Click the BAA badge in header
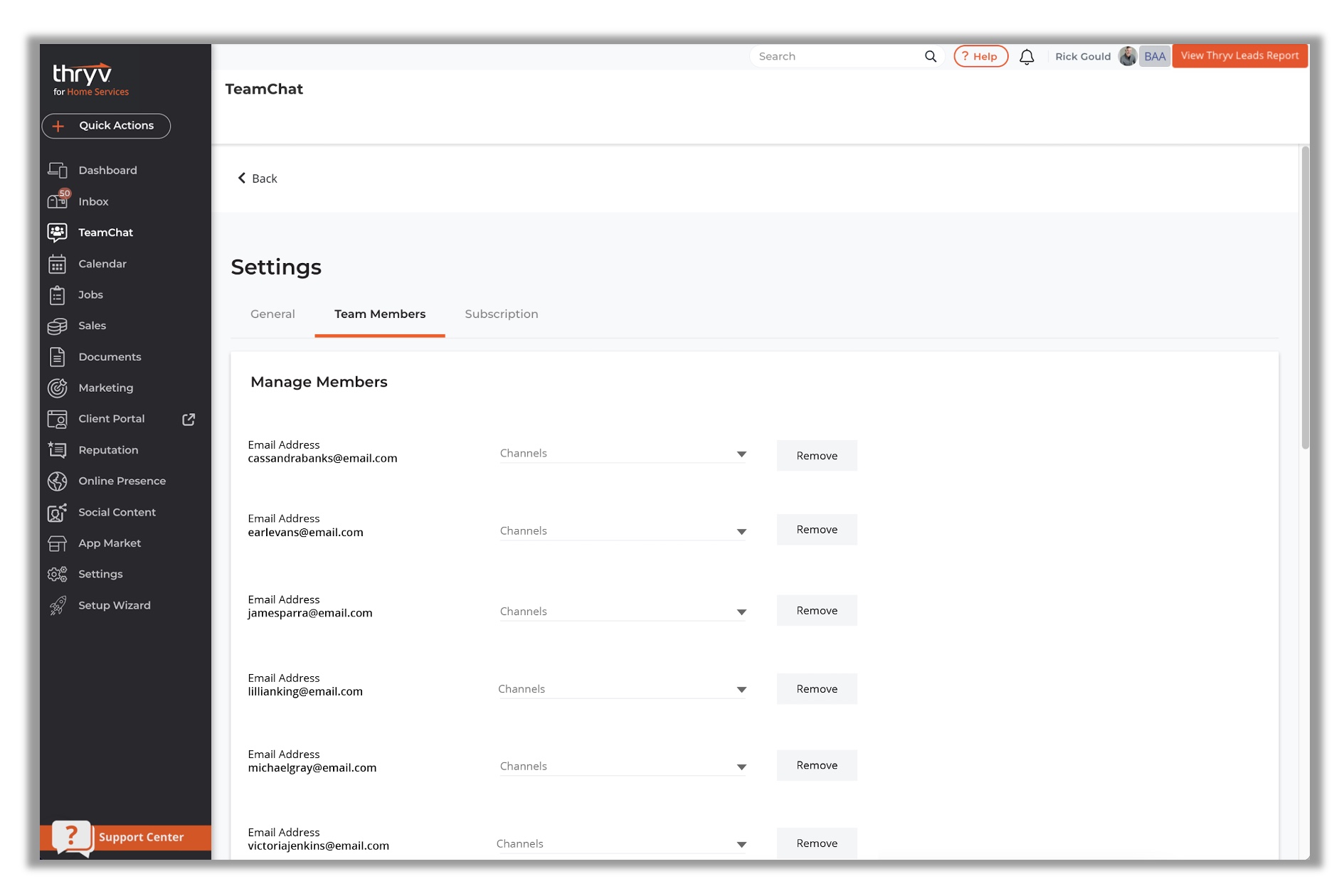1339x896 pixels. (1154, 56)
